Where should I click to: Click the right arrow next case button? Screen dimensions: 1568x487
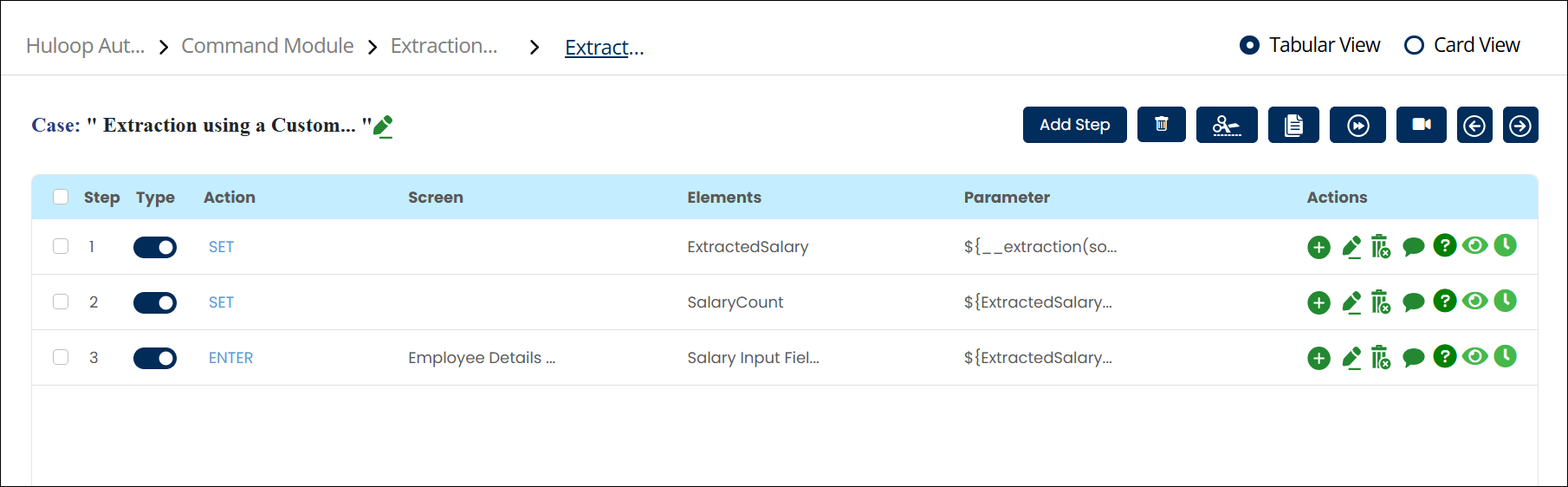coord(1519,125)
